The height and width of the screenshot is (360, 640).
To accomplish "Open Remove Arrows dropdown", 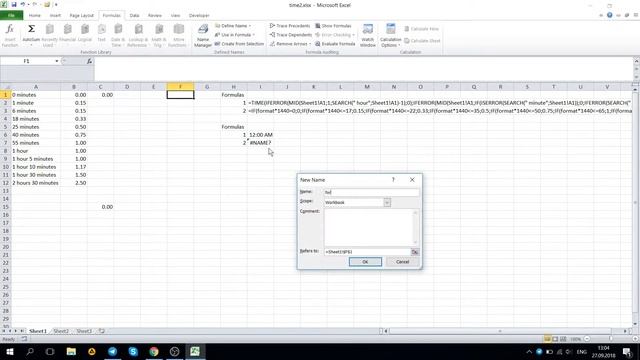I will click(290, 44).
